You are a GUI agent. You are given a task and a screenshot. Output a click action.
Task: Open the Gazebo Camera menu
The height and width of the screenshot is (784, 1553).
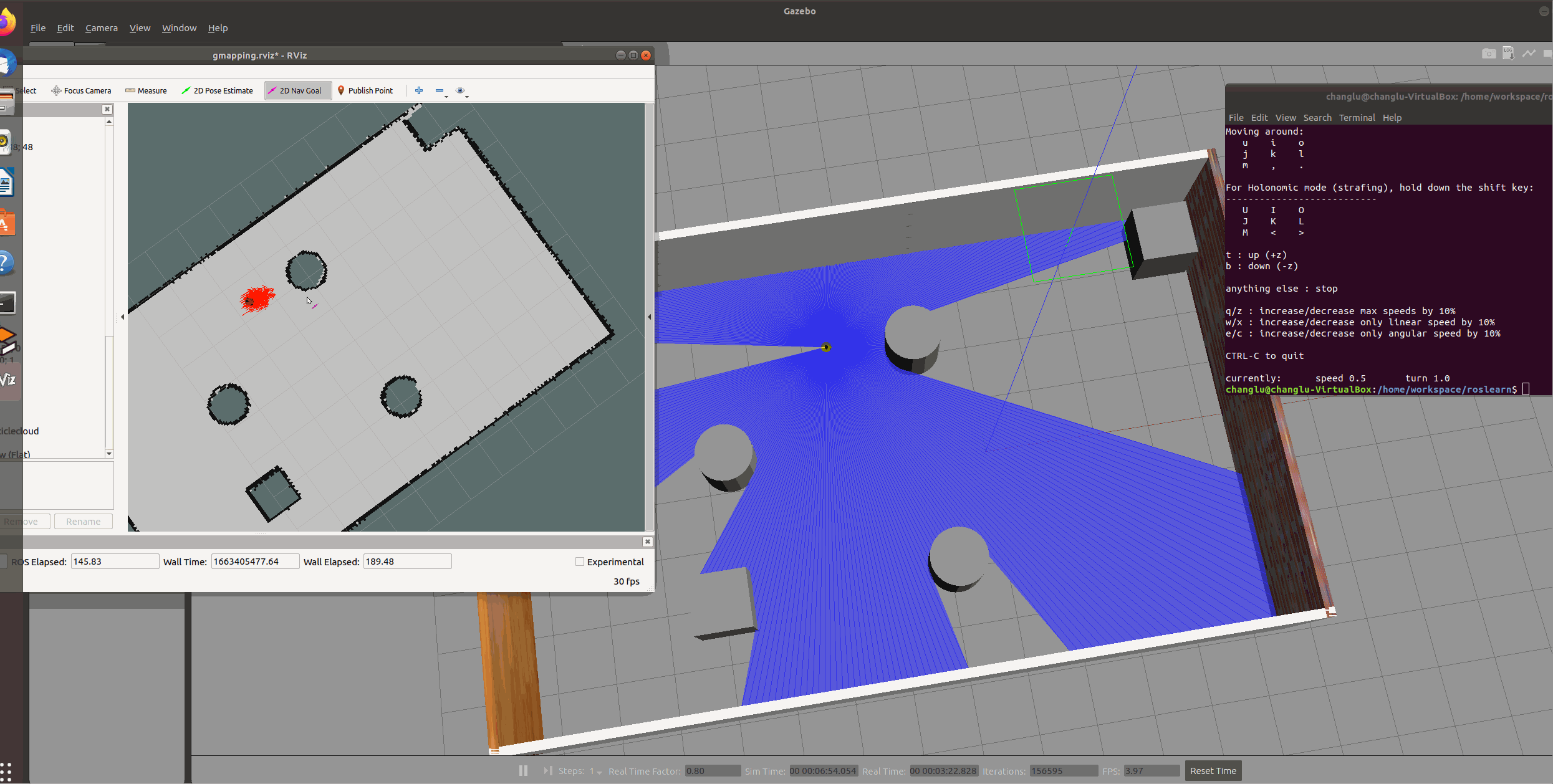[x=102, y=28]
